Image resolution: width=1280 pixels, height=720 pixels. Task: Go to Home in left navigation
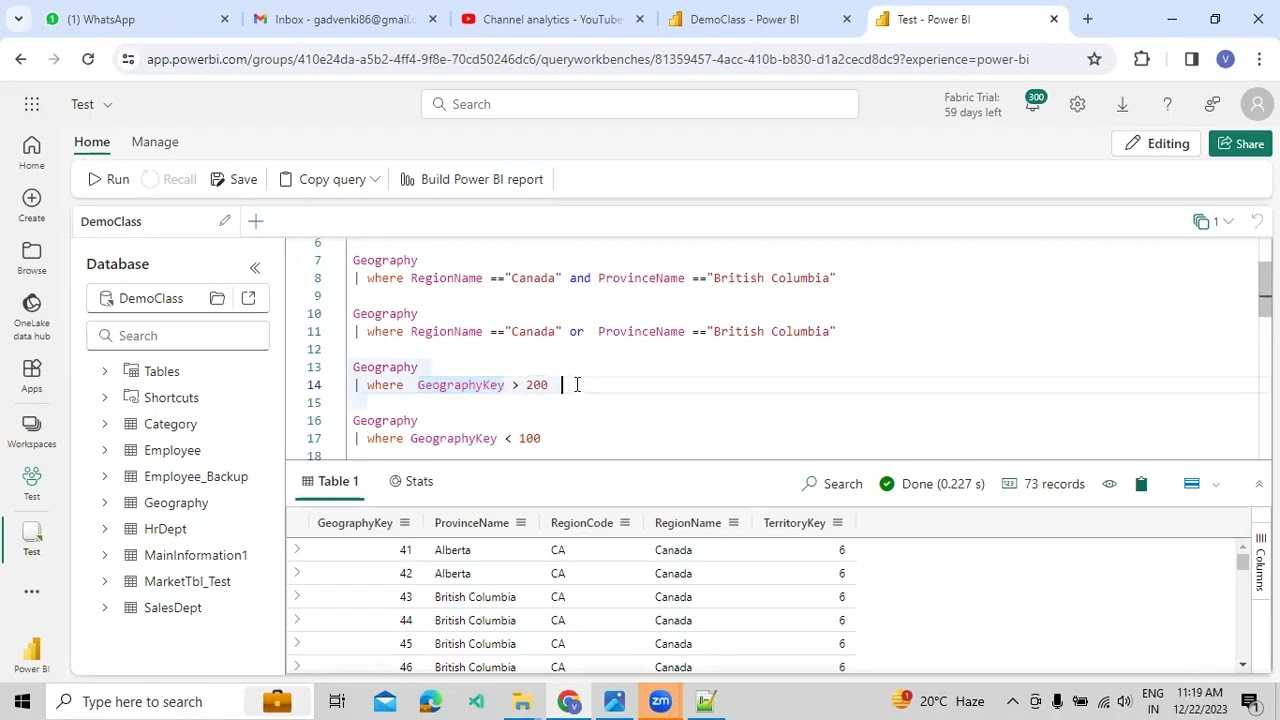pos(32,153)
